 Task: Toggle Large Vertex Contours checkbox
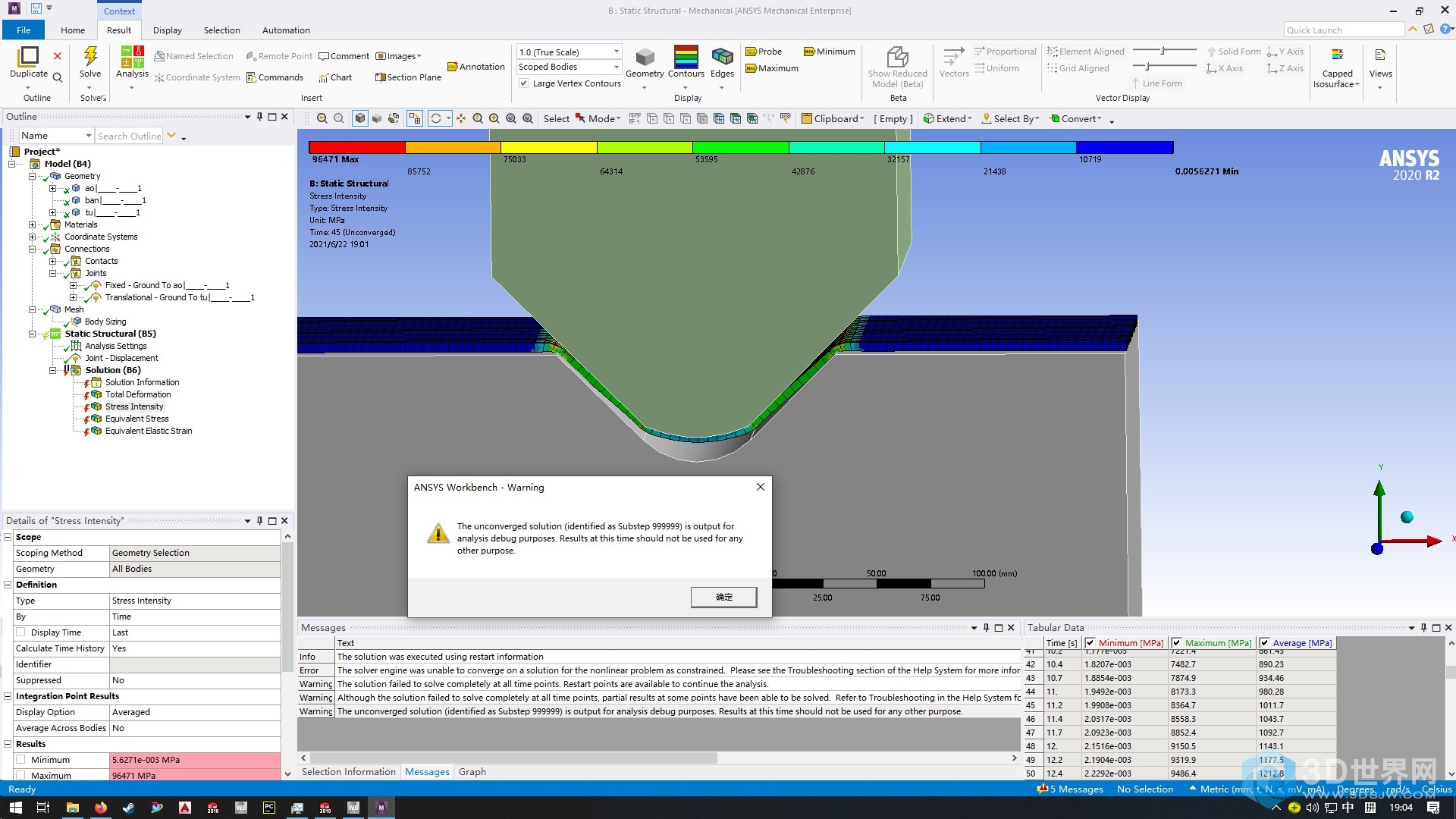(523, 83)
